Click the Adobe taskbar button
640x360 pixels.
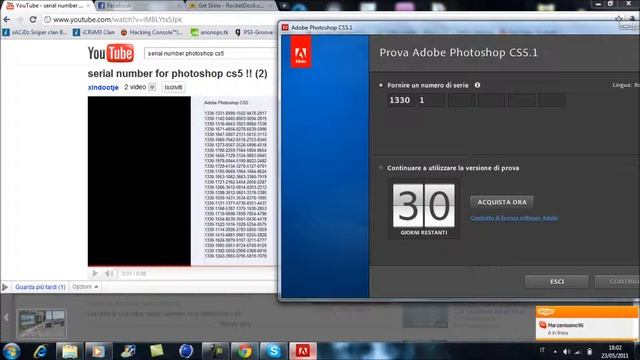[303, 351]
